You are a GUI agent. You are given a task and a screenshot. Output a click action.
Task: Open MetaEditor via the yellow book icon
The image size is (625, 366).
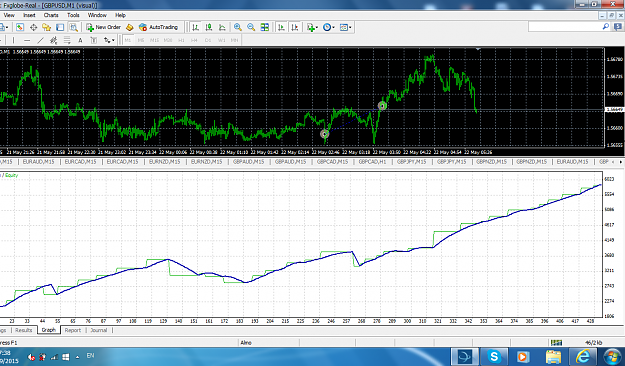(x=130, y=27)
